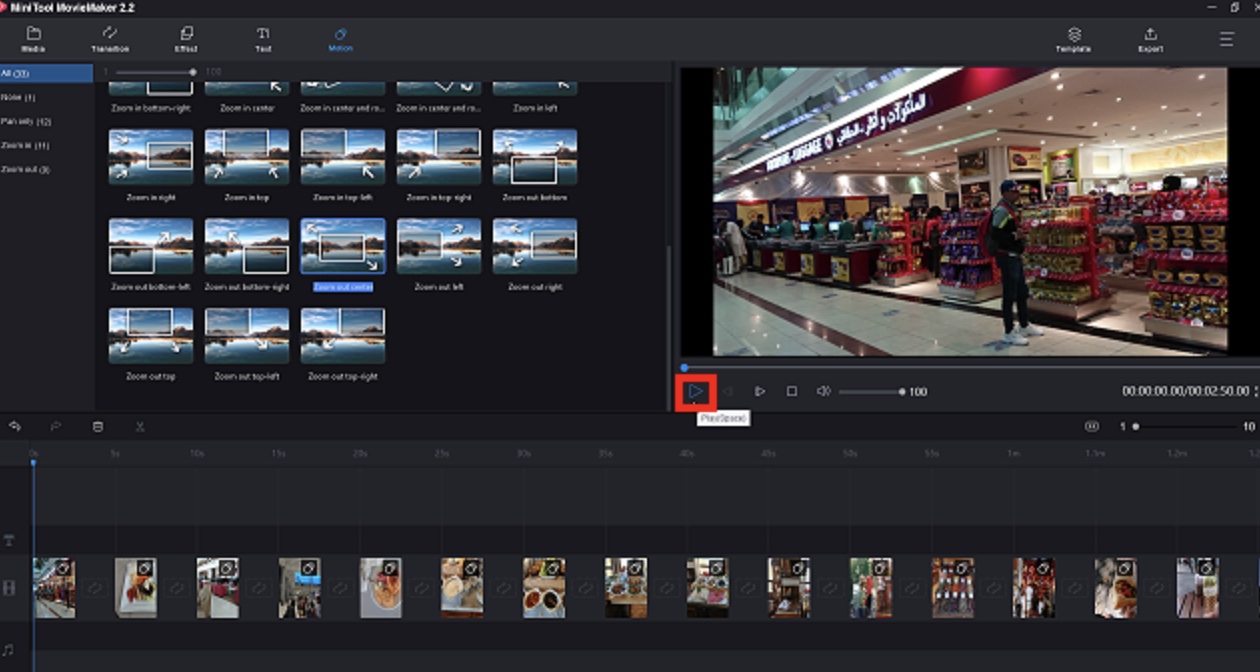Split the clip with scissors tool
Screen dimensions: 1260x672
[140, 426]
